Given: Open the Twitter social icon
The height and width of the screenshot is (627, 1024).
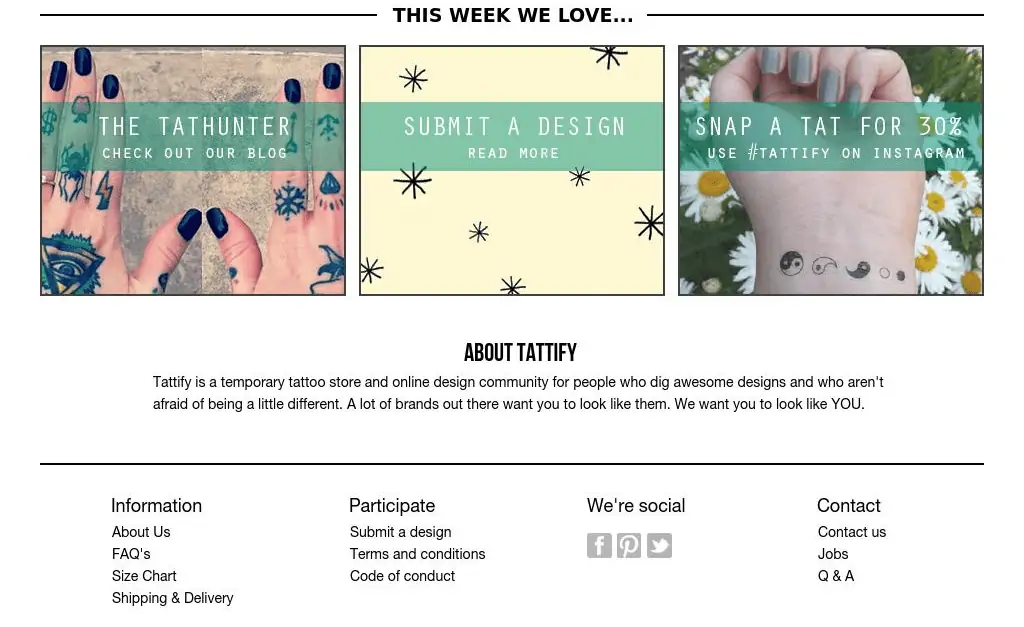Looking at the screenshot, I should coord(659,545).
